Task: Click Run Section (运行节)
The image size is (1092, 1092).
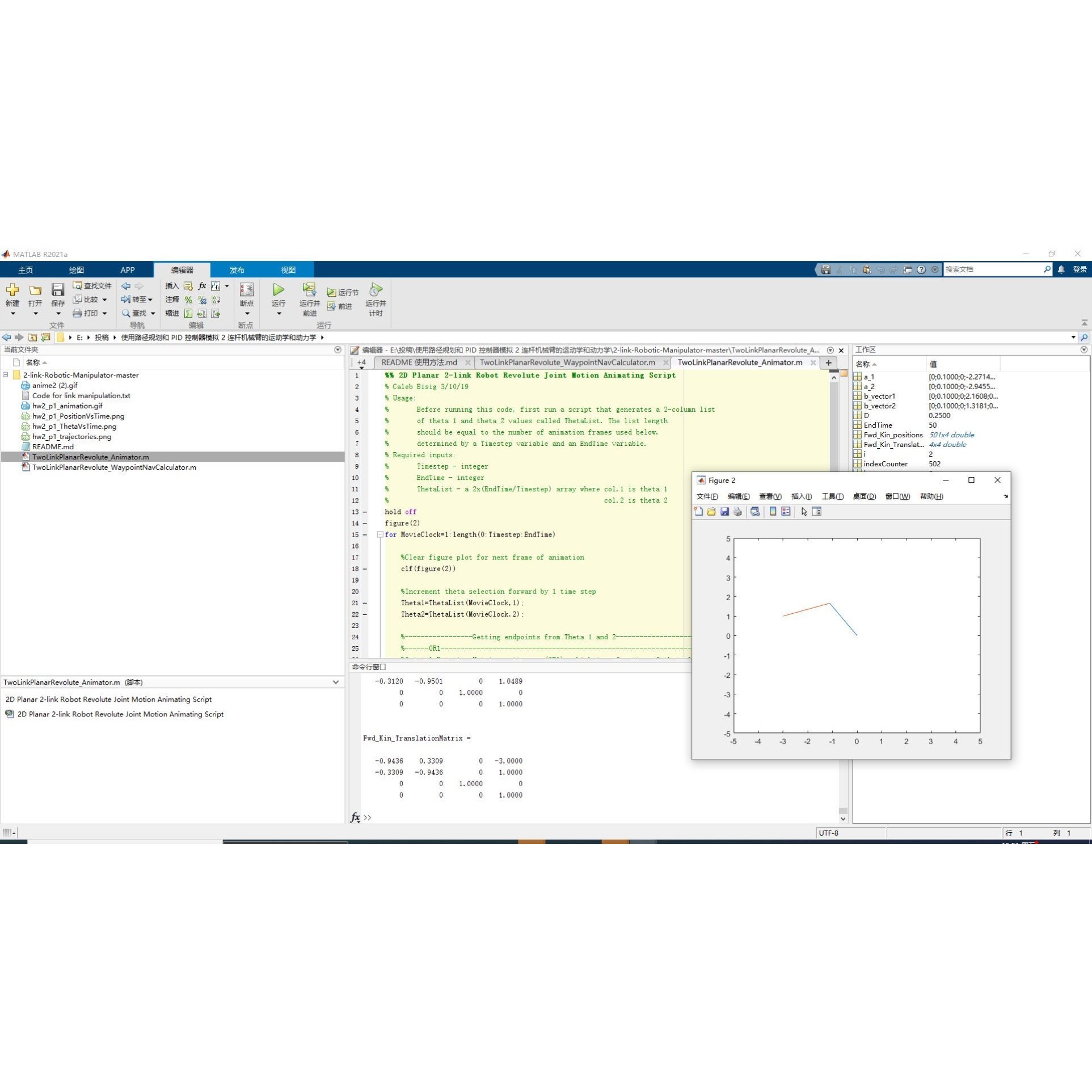Action: click(343, 292)
